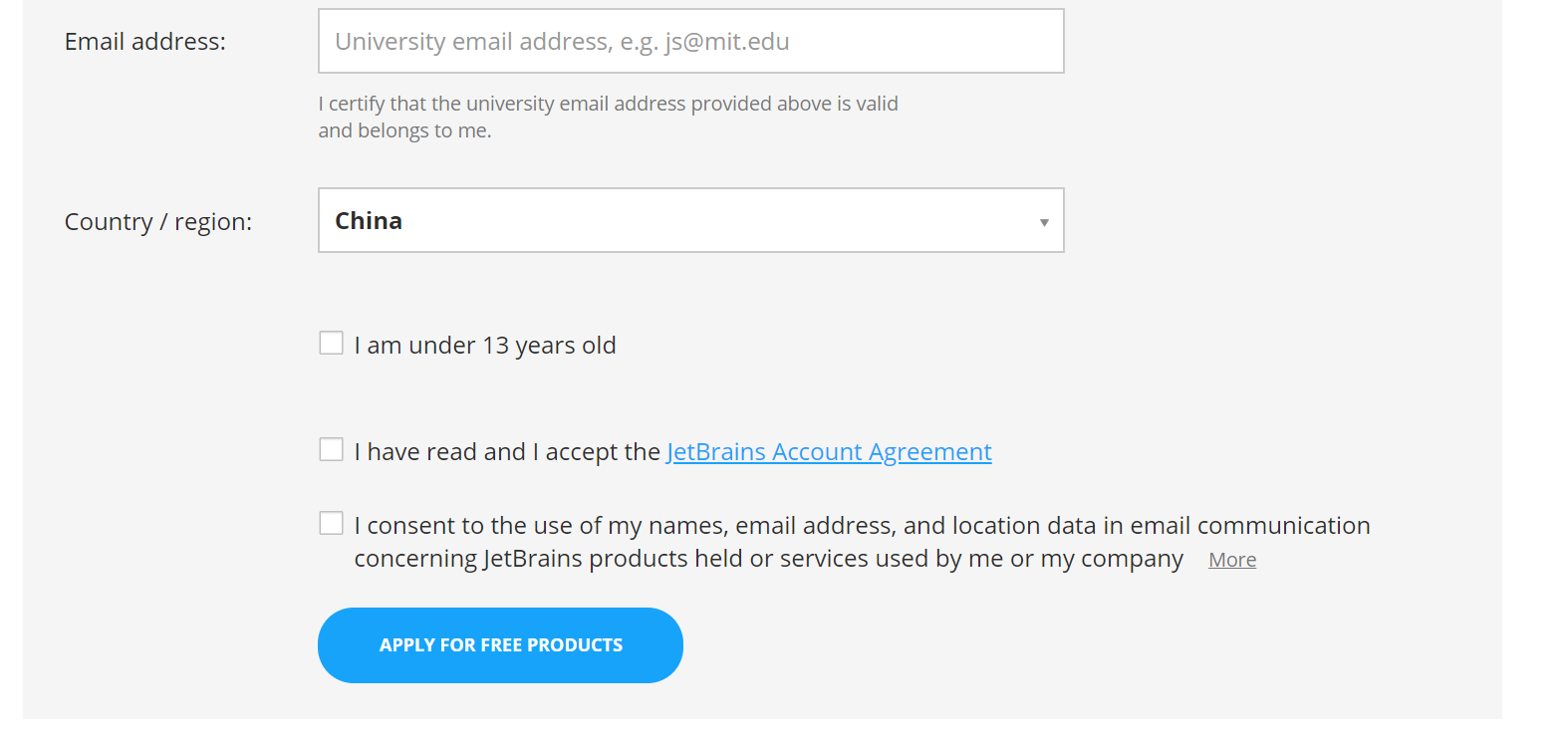The height and width of the screenshot is (745, 1568).
Task: Check the 'I am under 13 years old' checkbox
Action: coord(331,343)
